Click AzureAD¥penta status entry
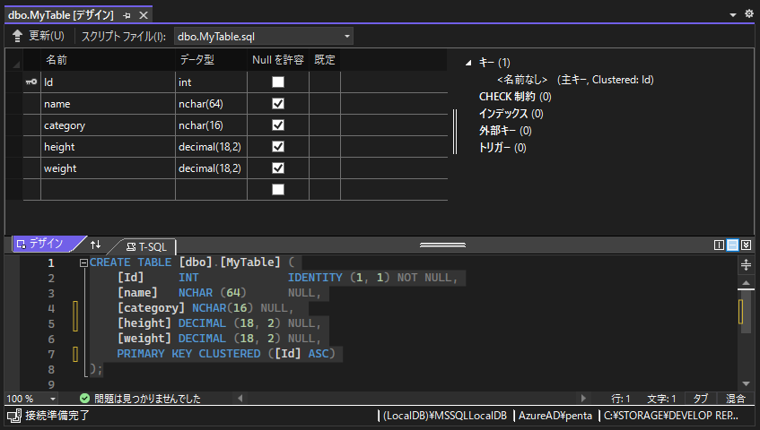Viewport: 760px width, 430px height. click(555, 416)
